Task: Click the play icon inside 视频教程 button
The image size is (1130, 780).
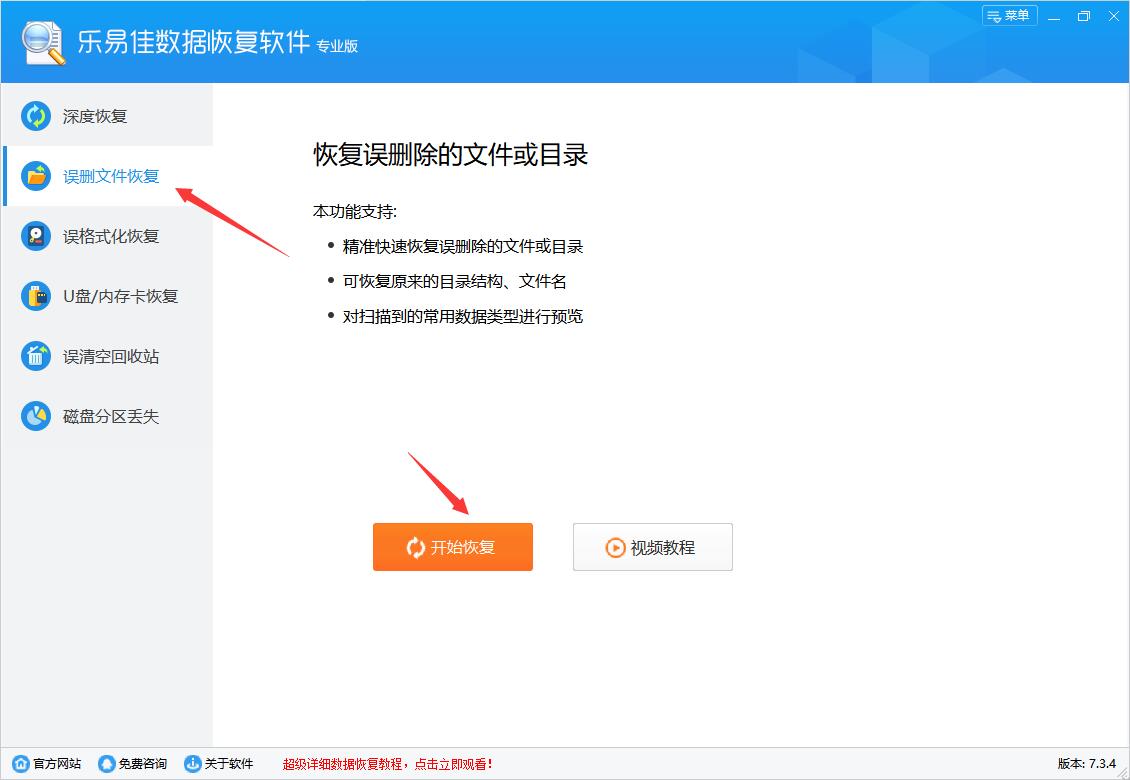Action: click(616, 547)
